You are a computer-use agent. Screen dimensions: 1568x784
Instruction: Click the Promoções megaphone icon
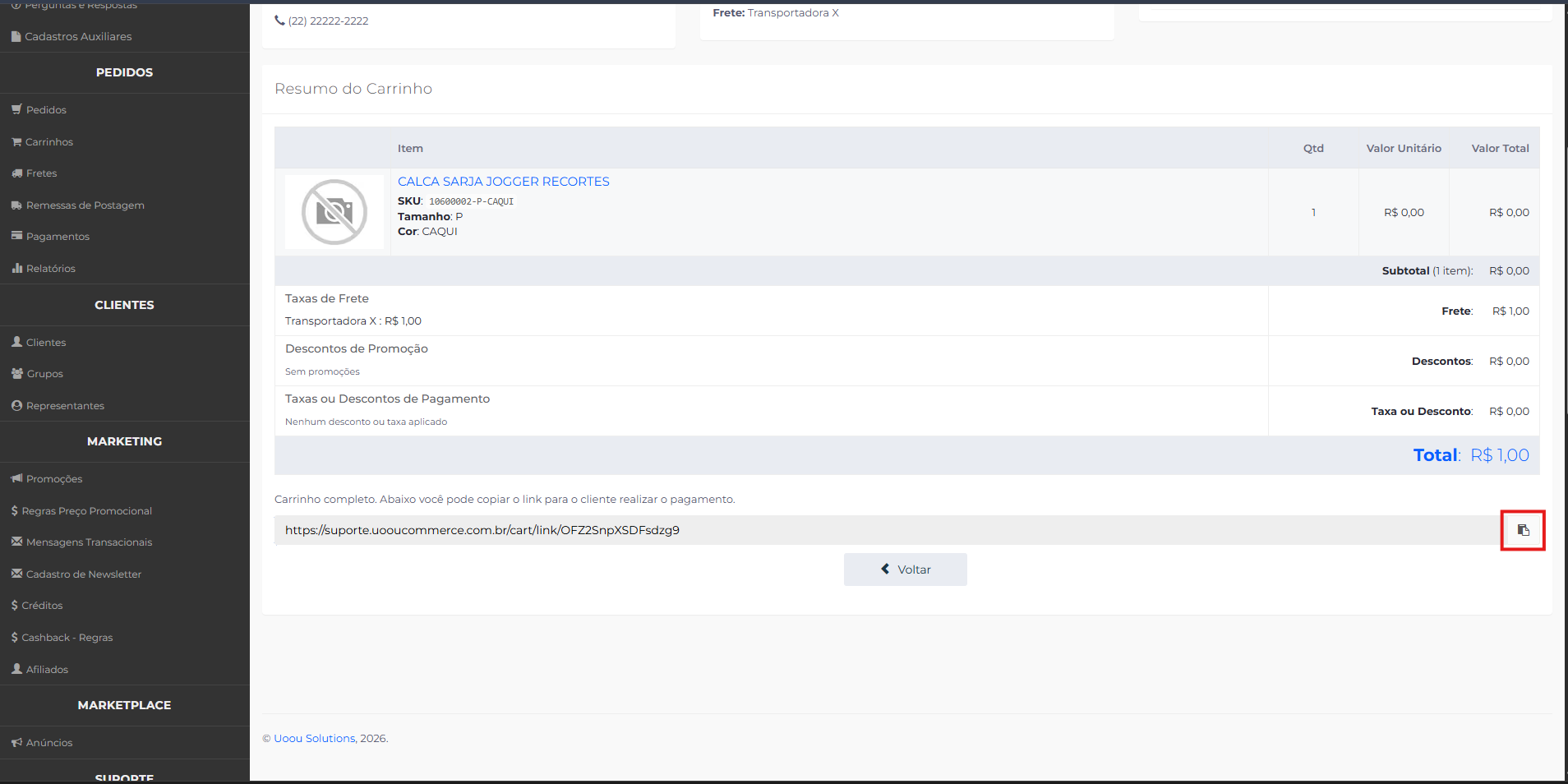[16, 478]
